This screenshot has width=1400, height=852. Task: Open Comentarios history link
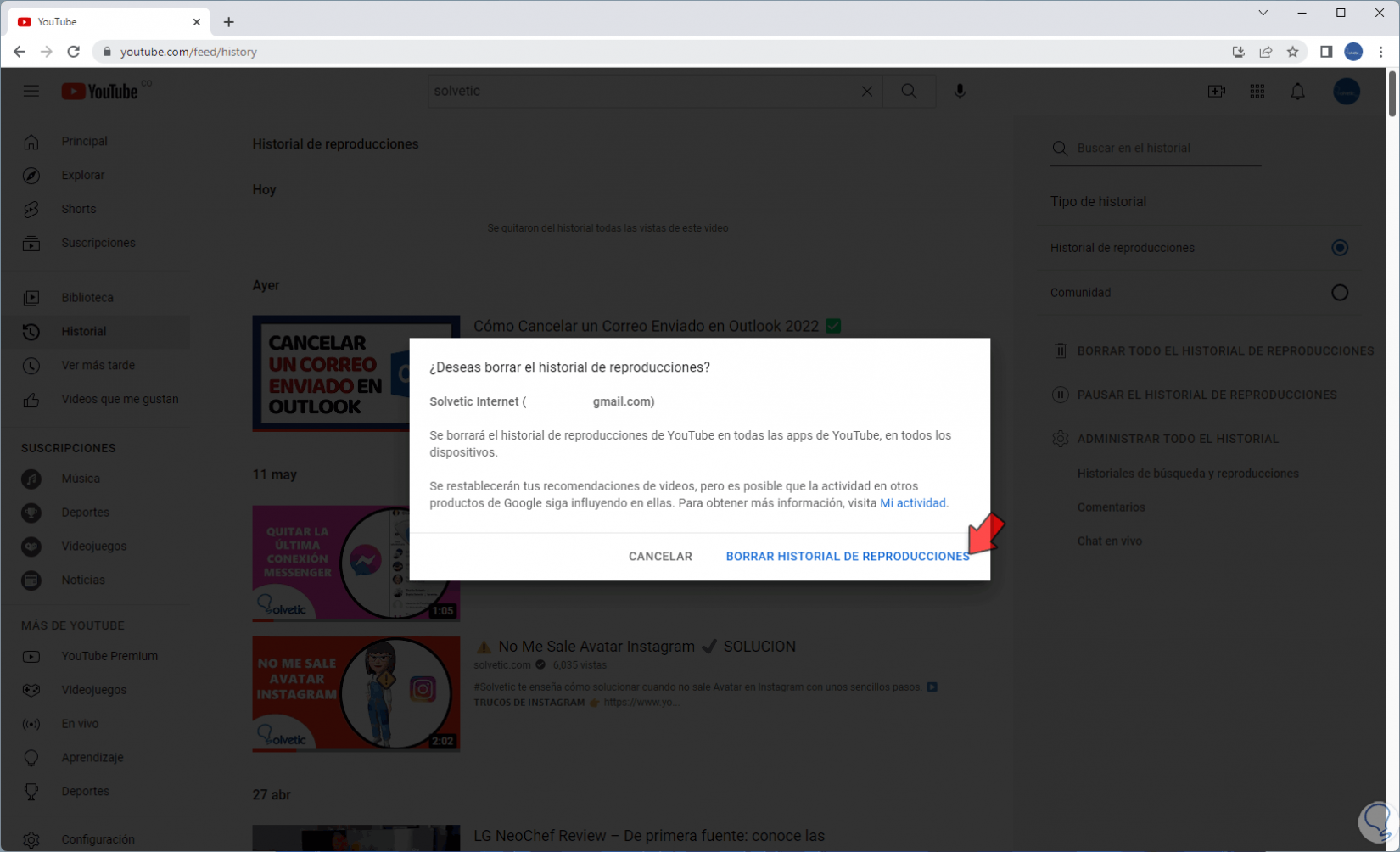(1112, 507)
